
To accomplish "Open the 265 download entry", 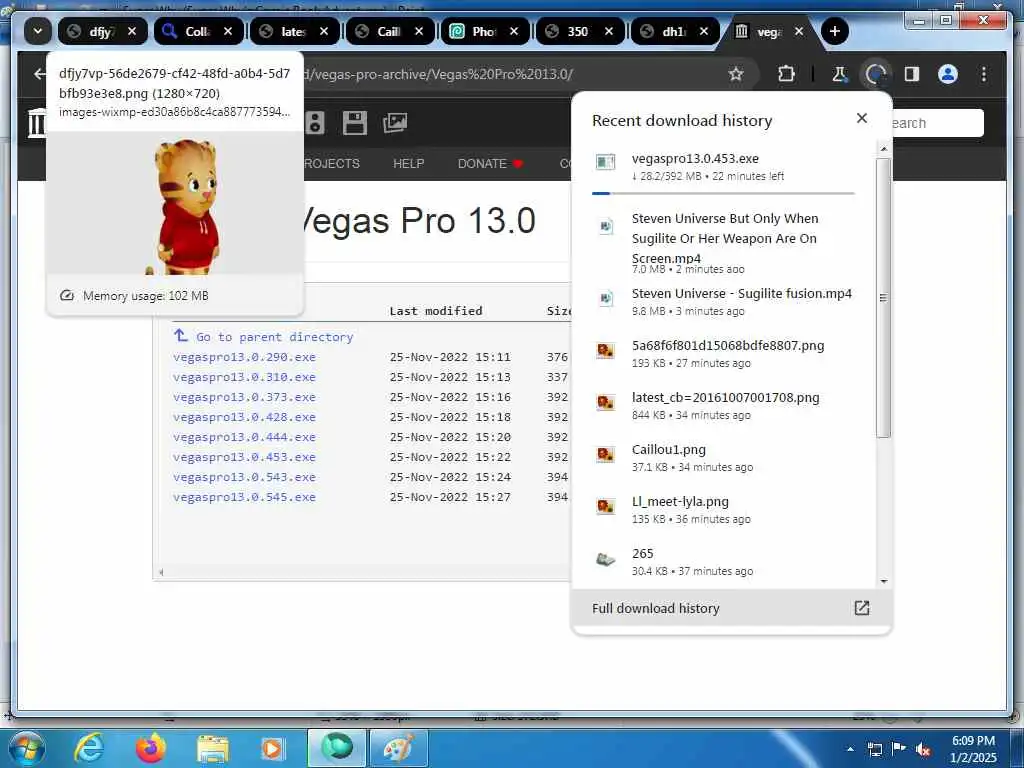I will tap(724, 561).
